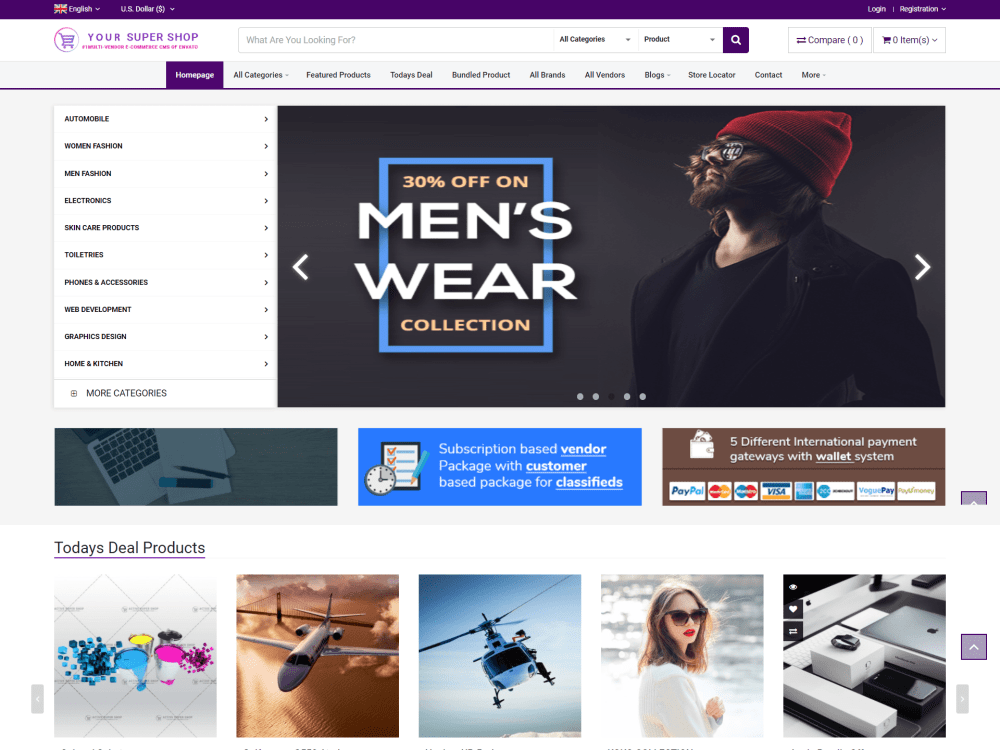
Task: Open All Brands menu item
Action: click(547, 75)
